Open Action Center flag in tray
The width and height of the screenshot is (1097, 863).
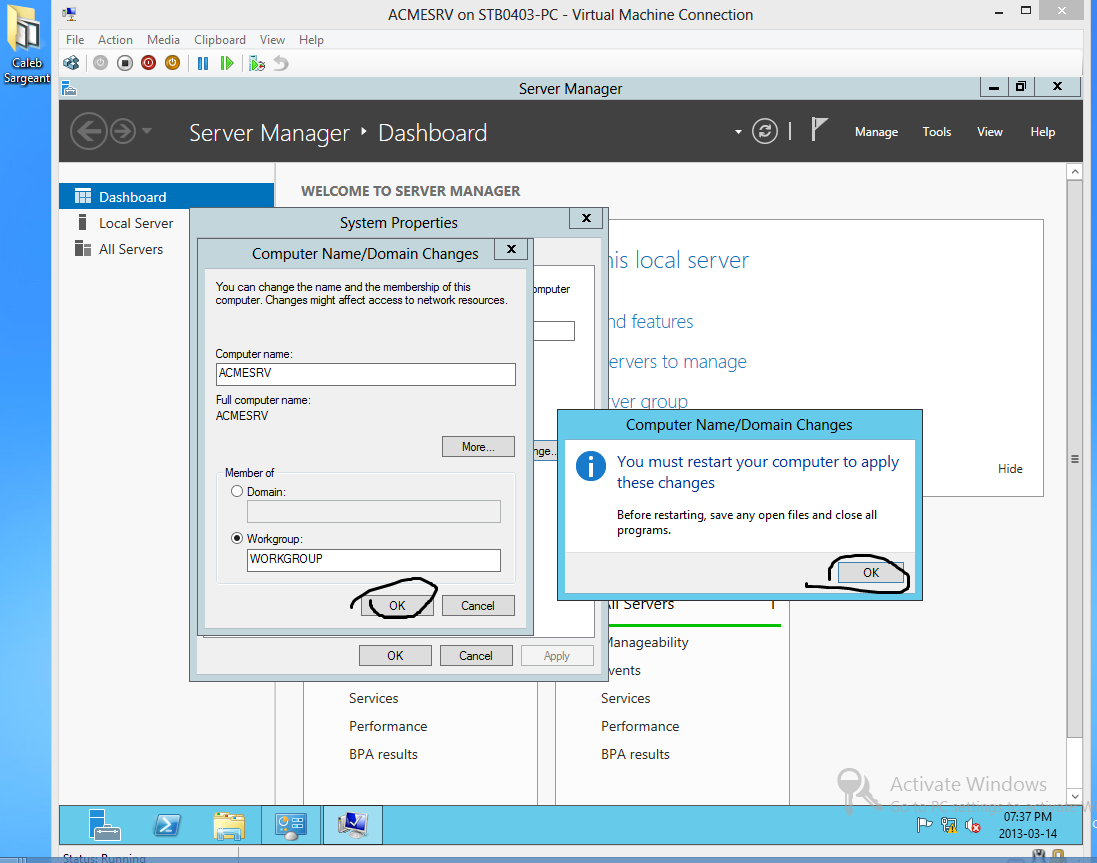924,825
